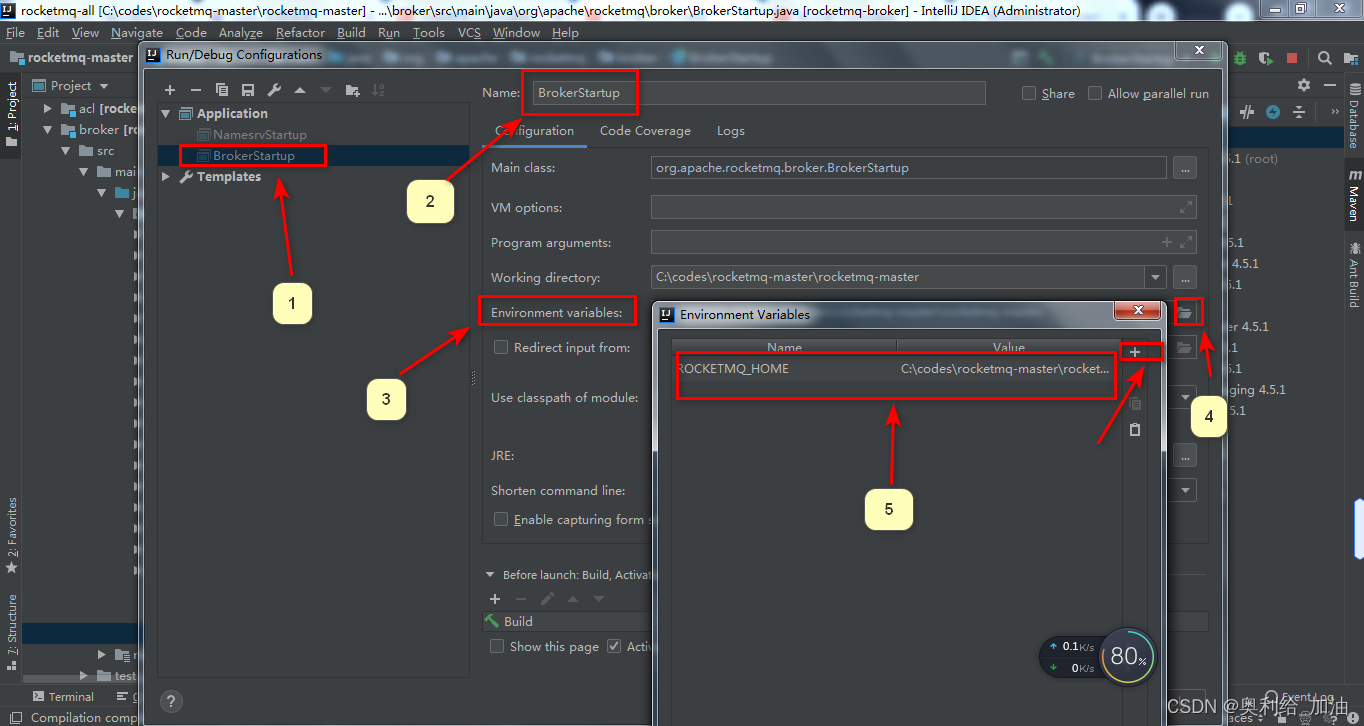Screen dimensions: 1364x726
Task: Open Maven panel settings gear icon
Action: (1303, 86)
